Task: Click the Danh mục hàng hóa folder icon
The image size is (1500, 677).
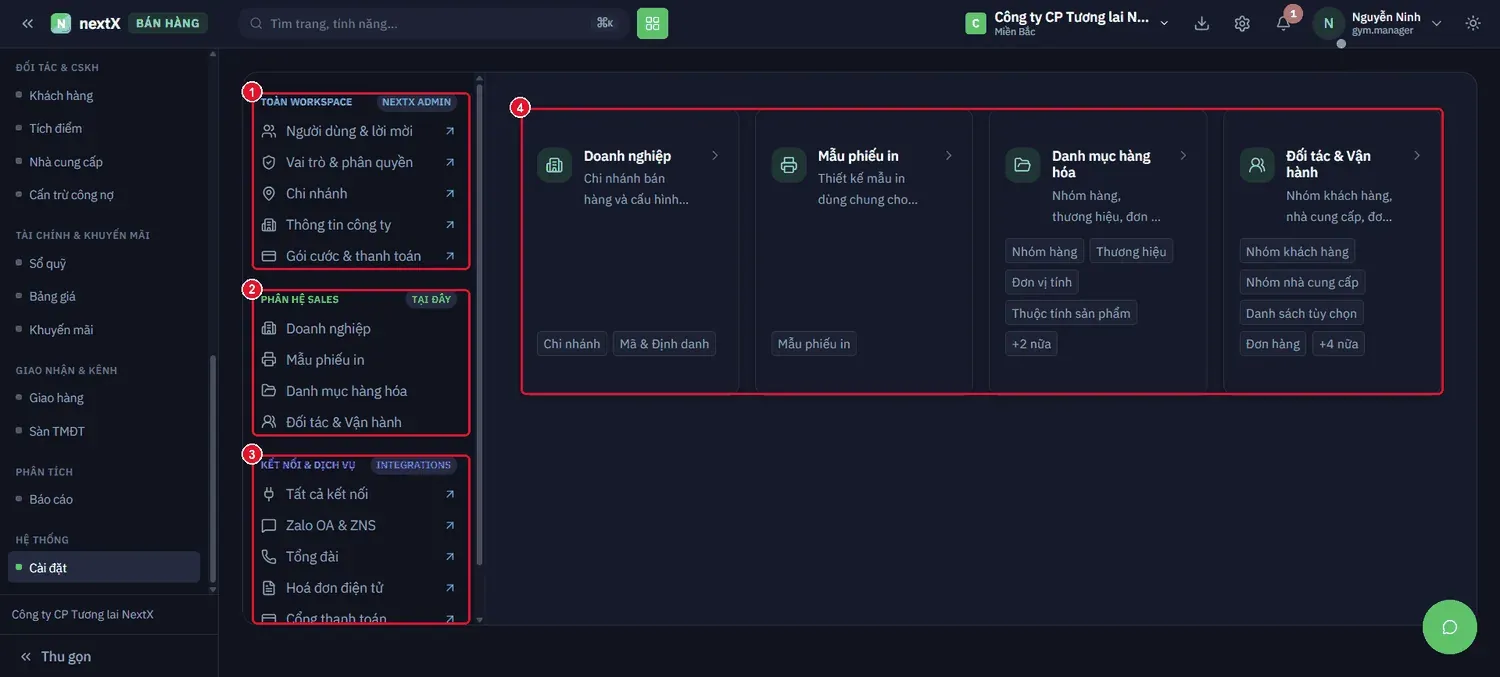Action: pyautogui.click(x=1022, y=165)
